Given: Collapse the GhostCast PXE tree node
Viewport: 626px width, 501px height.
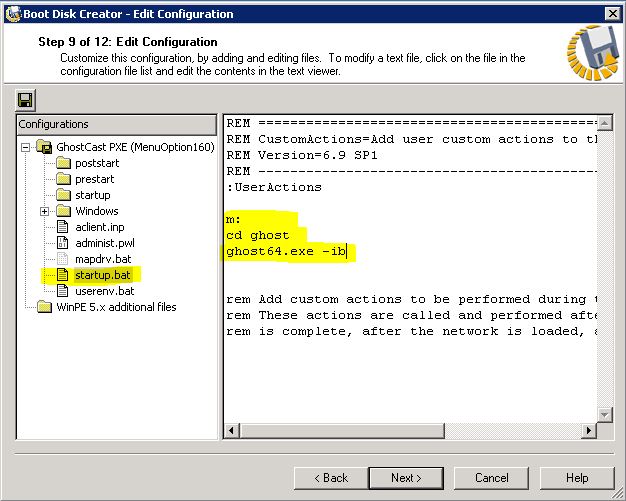Looking at the screenshot, I should click(25, 147).
